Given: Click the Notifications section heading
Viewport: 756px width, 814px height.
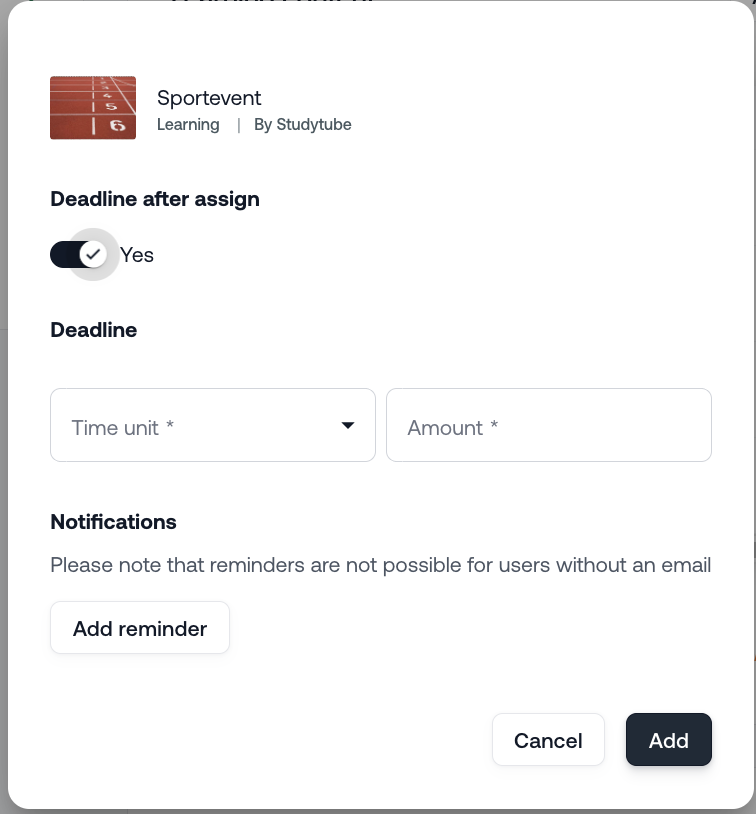Looking at the screenshot, I should coord(113,522).
